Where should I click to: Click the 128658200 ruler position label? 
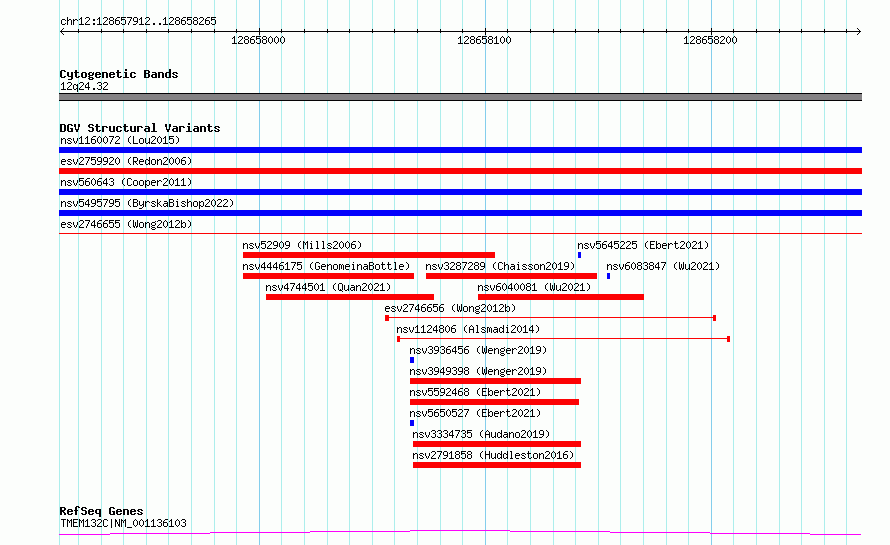710,40
